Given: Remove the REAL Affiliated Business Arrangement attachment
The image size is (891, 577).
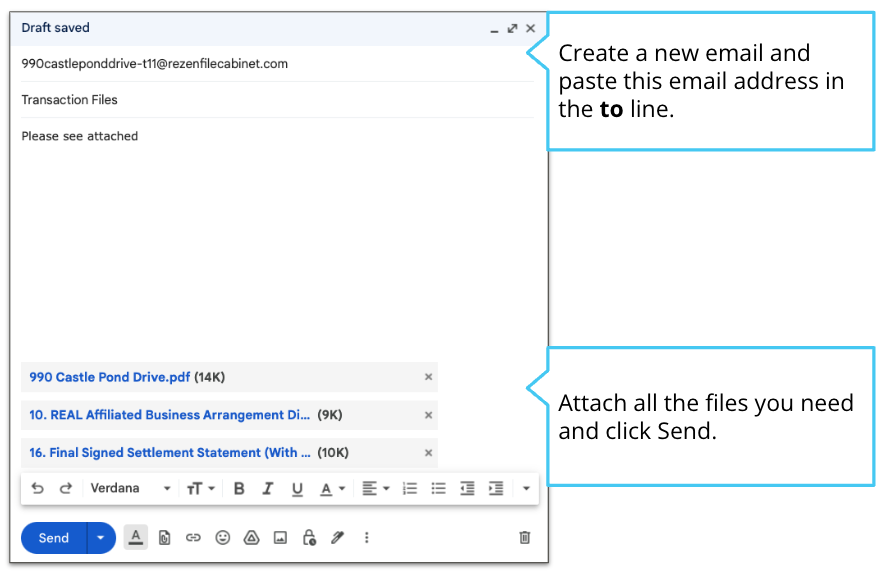Looking at the screenshot, I should click(428, 415).
